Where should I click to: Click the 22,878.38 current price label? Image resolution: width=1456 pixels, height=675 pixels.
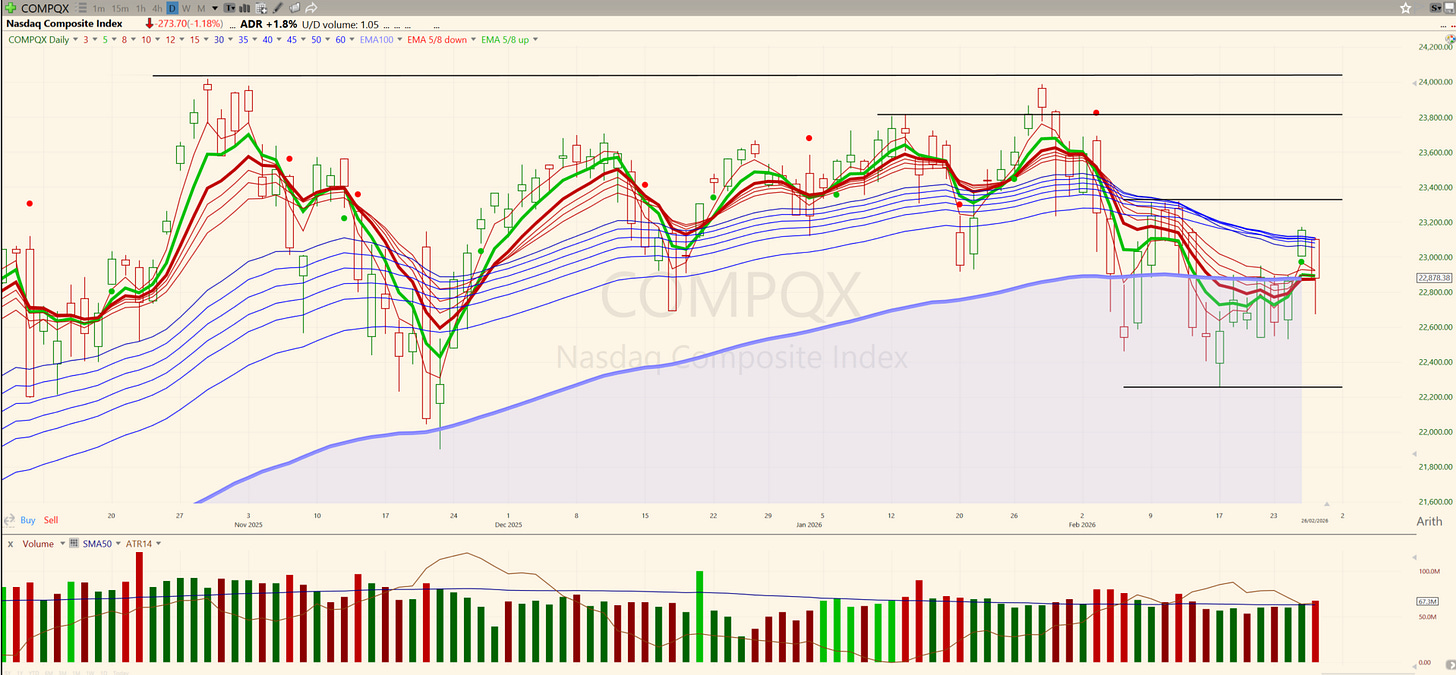[1435, 277]
